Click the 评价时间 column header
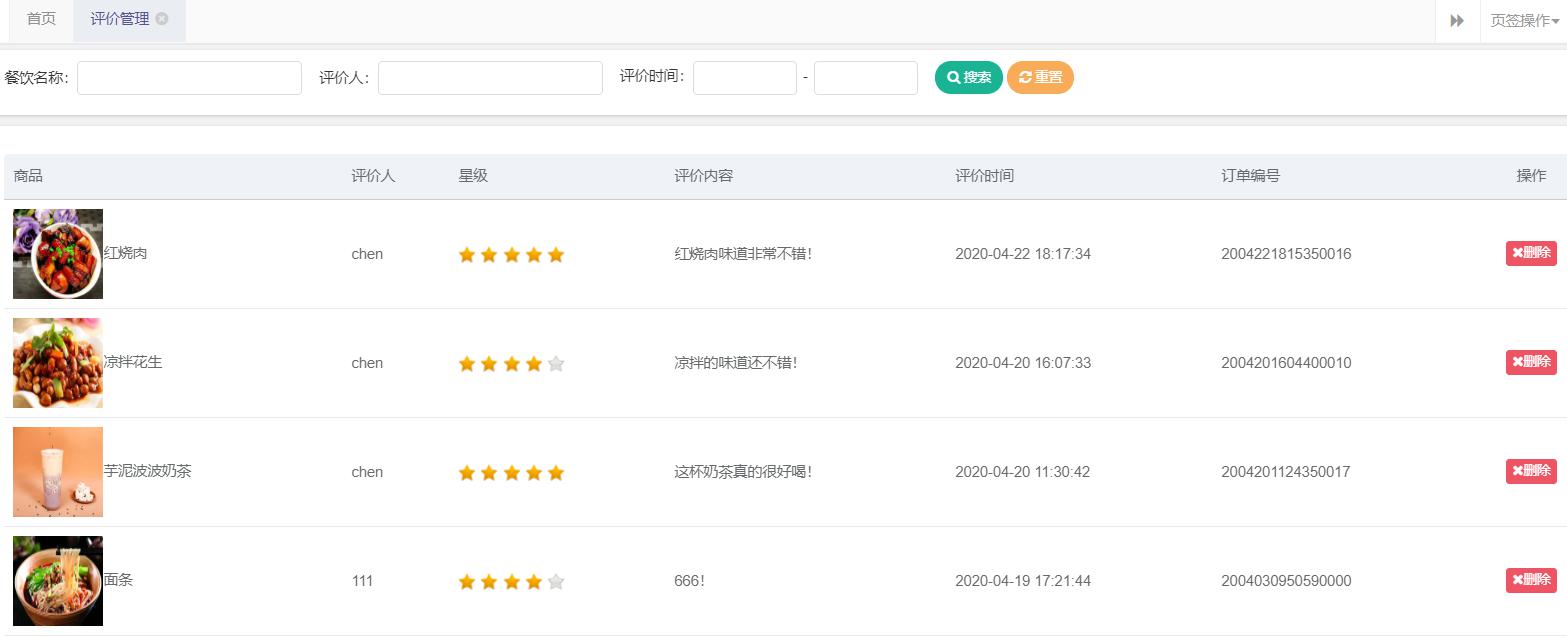 [x=985, y=176]
